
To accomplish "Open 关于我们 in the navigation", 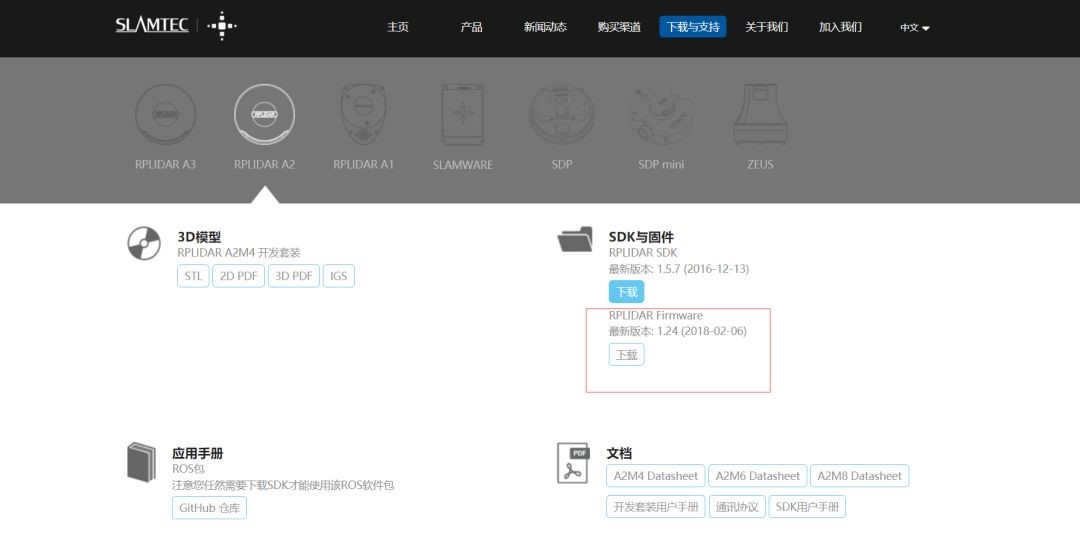I will pyautogui.click(x=767, y=27).
